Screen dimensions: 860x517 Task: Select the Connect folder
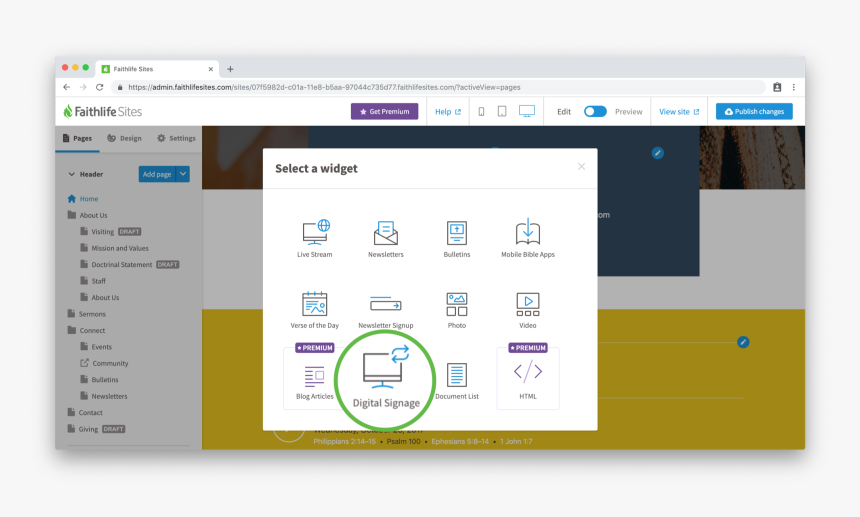(86, 330)
